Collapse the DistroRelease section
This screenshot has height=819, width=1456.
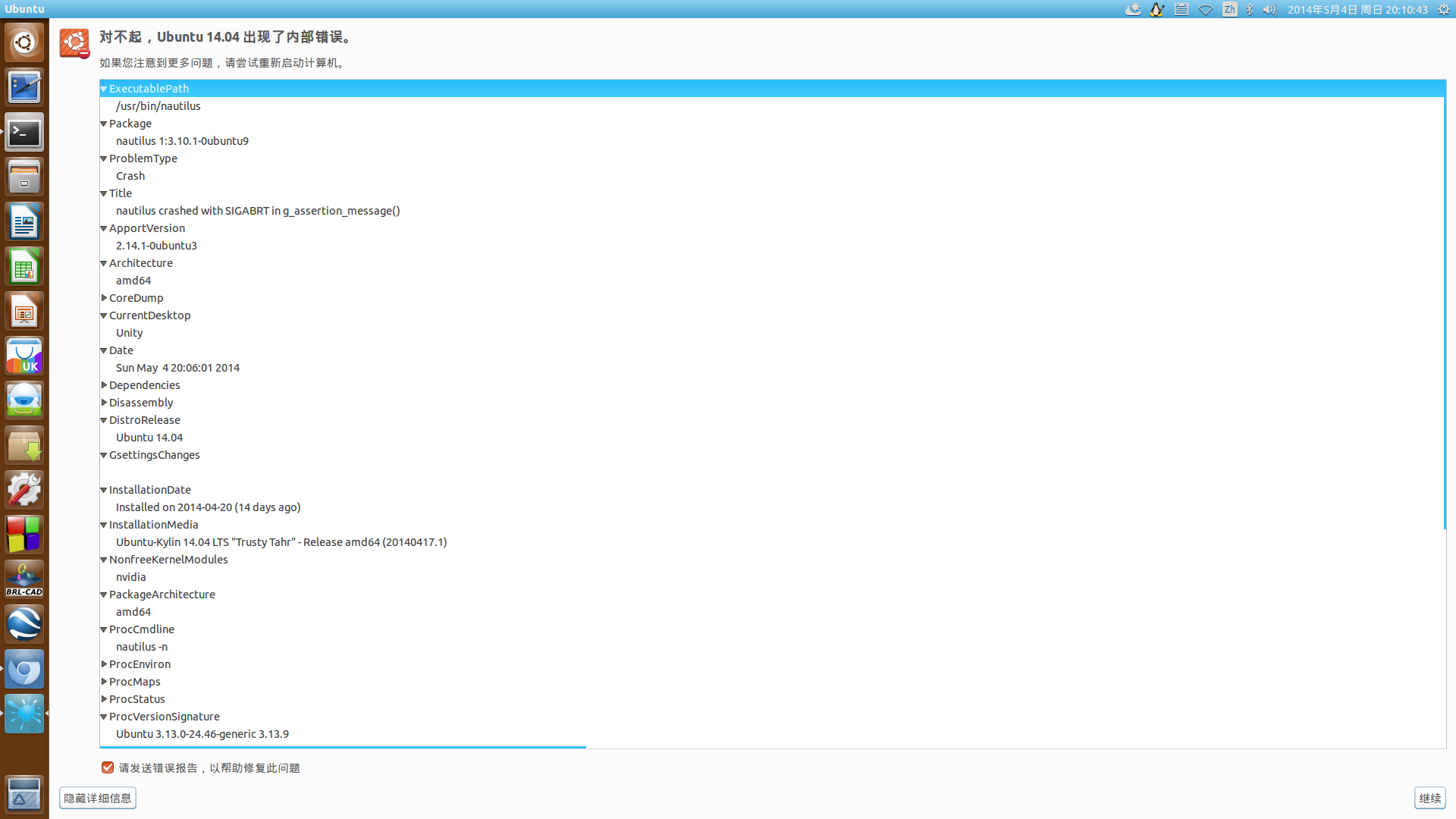[x=104, y=420]
